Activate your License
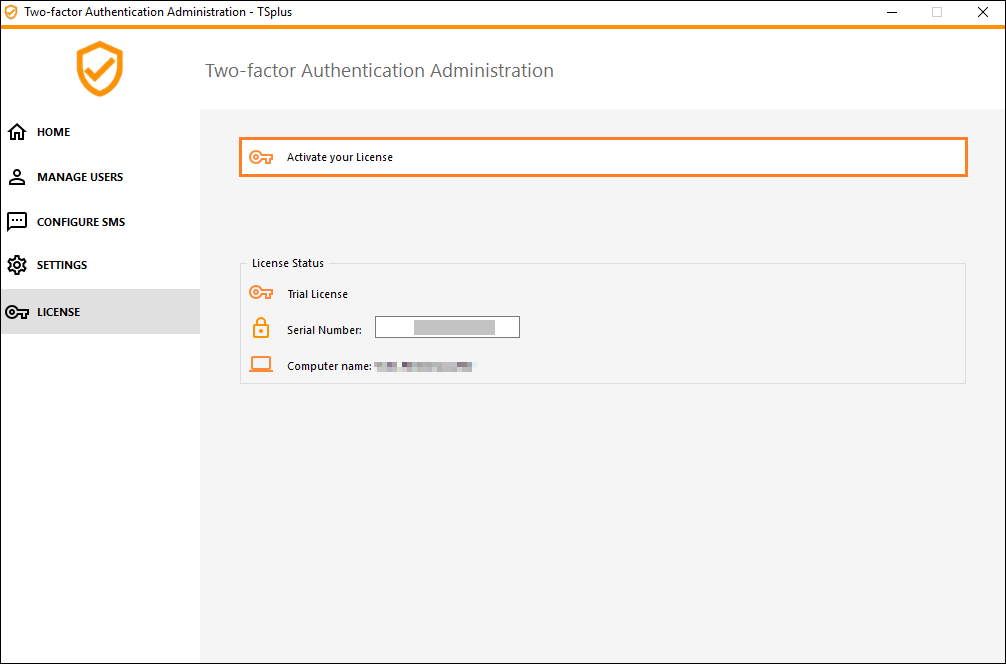 (602, 156)
